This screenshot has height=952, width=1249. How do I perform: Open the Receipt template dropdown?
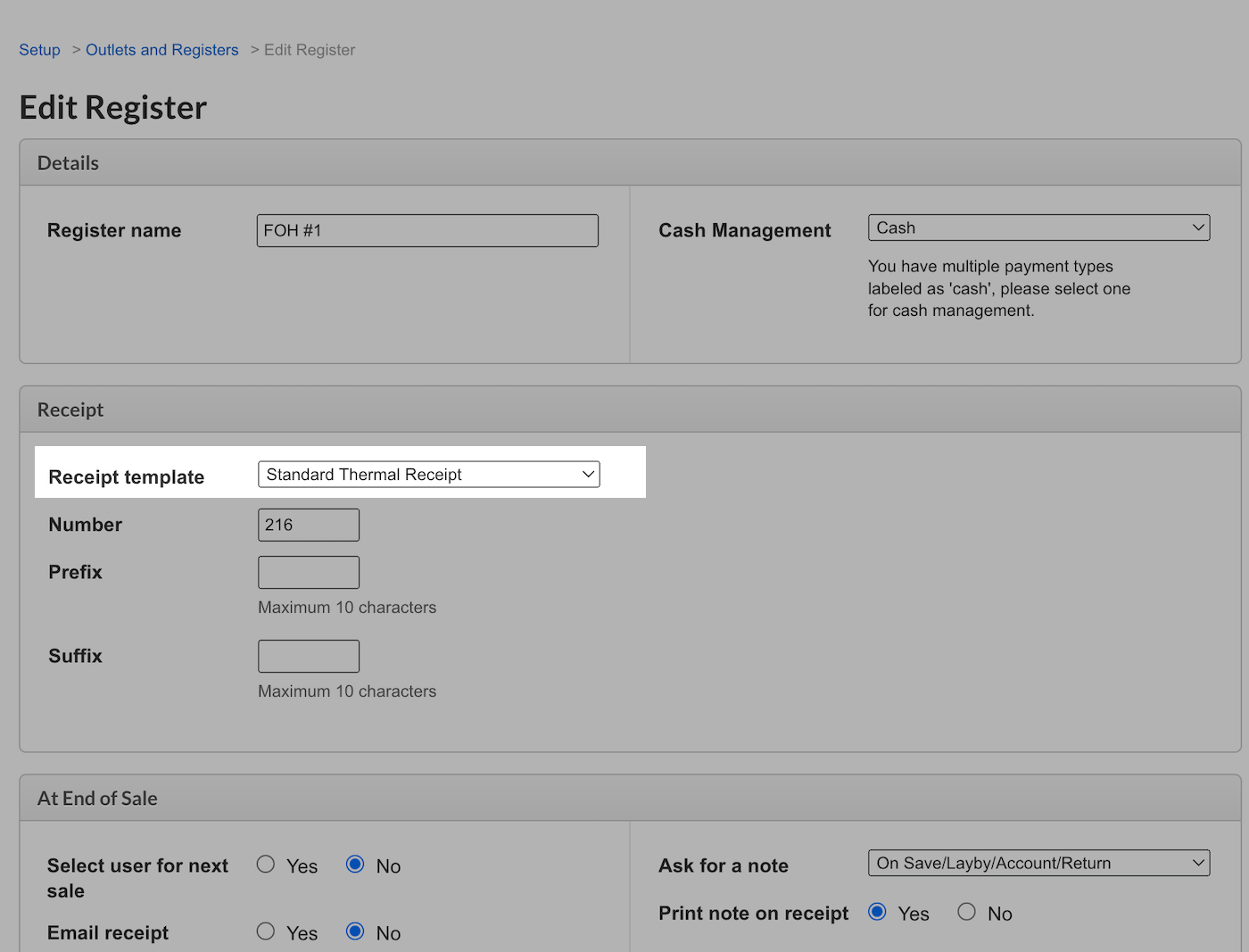(429, 475)
